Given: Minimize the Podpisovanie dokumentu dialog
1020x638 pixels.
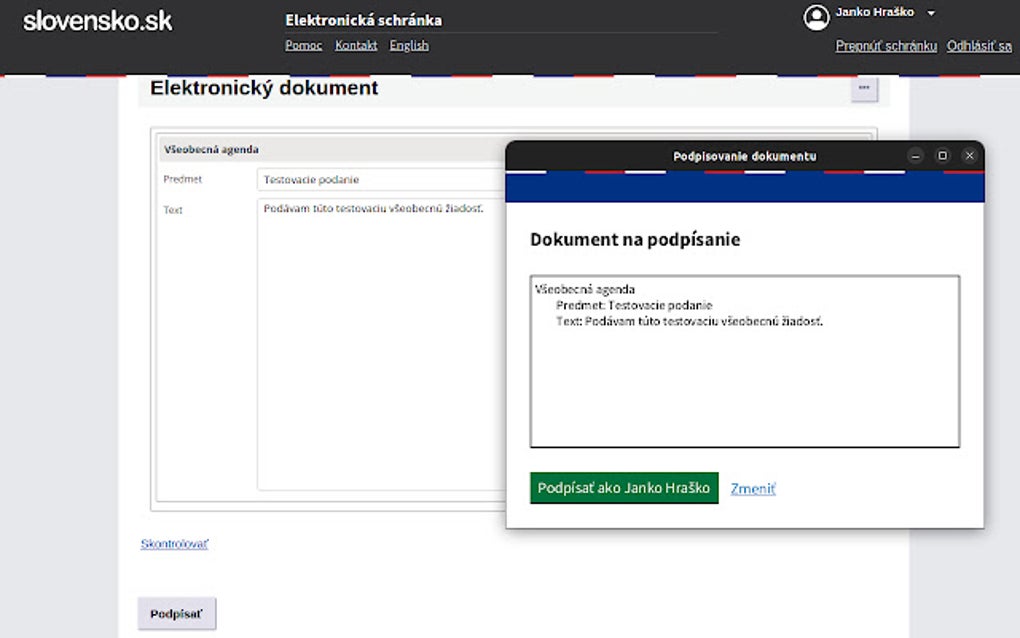Looking at the screenshot, I should (915, 156).
